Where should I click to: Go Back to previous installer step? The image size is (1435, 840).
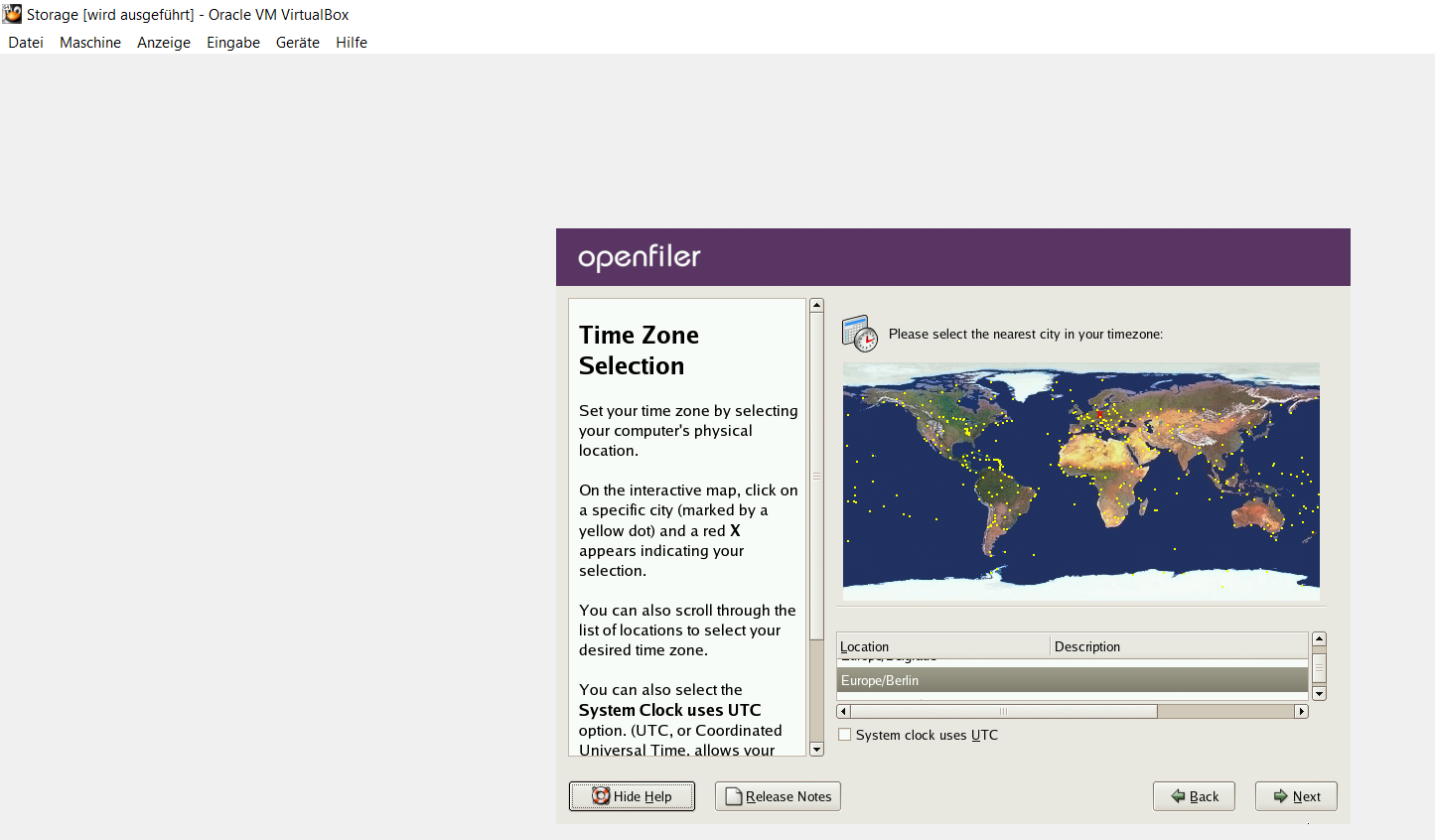pyautogui.click(x=1194, y=796)
